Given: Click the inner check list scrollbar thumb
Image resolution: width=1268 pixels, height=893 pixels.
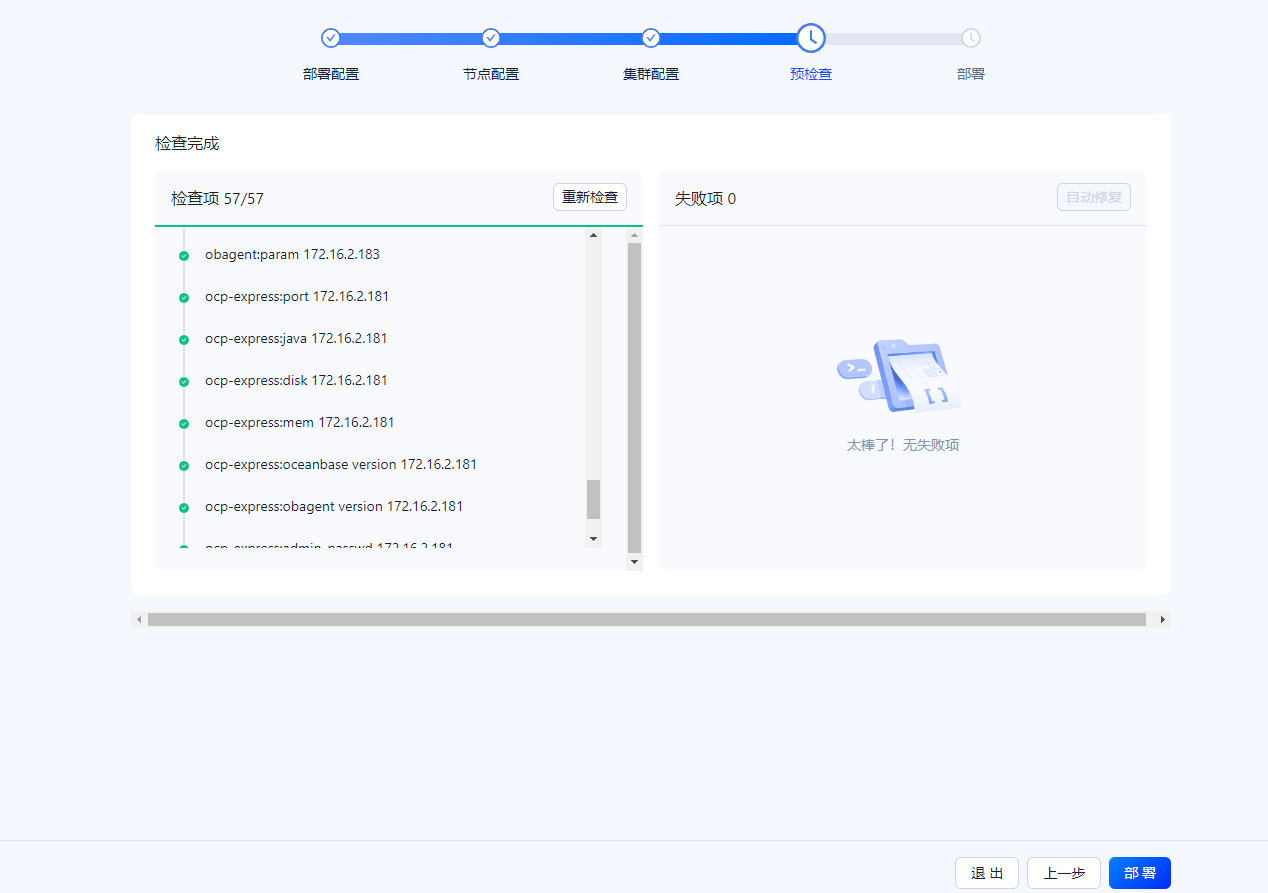Looking at the screenshot, I should pos(593,499).
